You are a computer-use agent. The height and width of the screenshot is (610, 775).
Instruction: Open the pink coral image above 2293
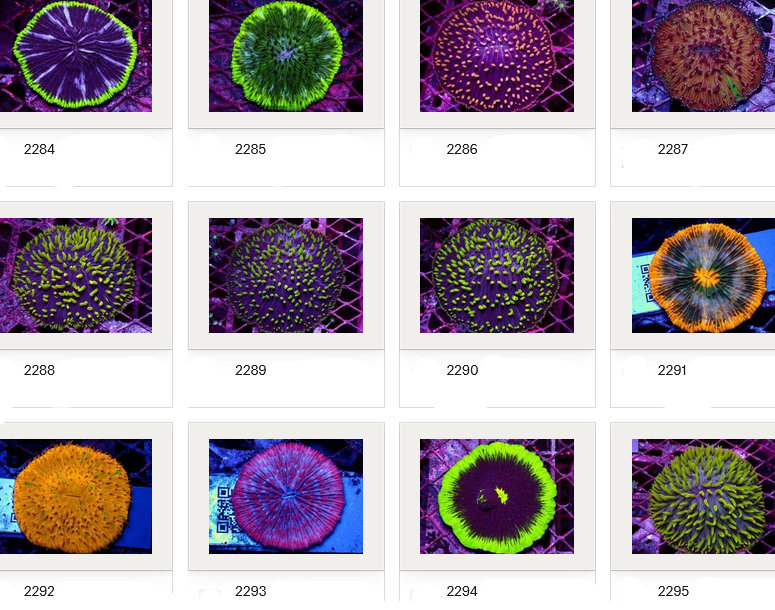tap(286, 496)
